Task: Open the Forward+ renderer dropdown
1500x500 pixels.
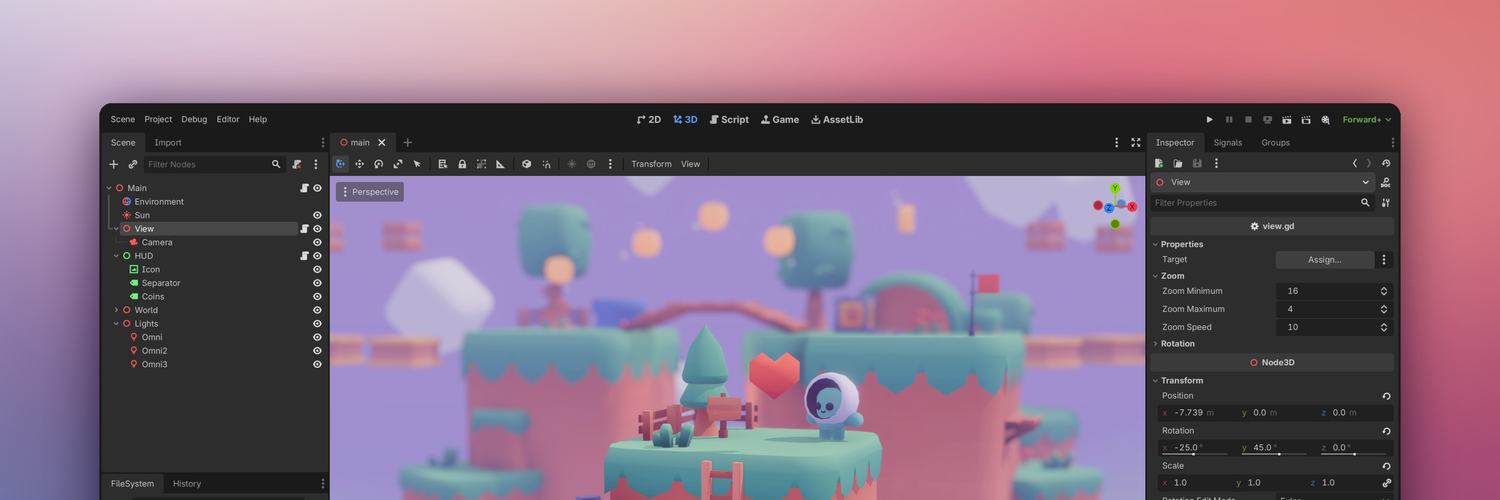Action: 1366,119
